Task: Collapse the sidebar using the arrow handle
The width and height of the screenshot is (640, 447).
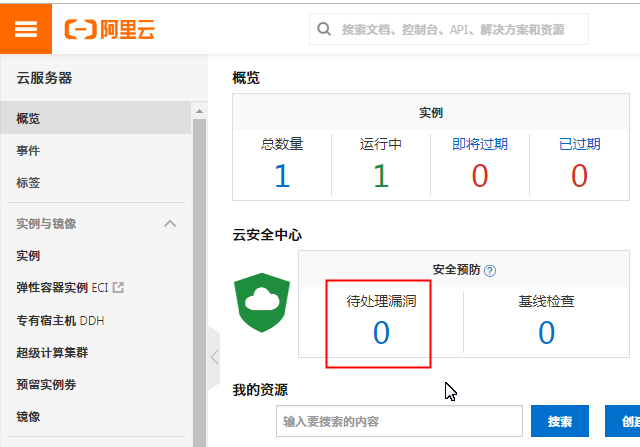Action: point(214,356)
